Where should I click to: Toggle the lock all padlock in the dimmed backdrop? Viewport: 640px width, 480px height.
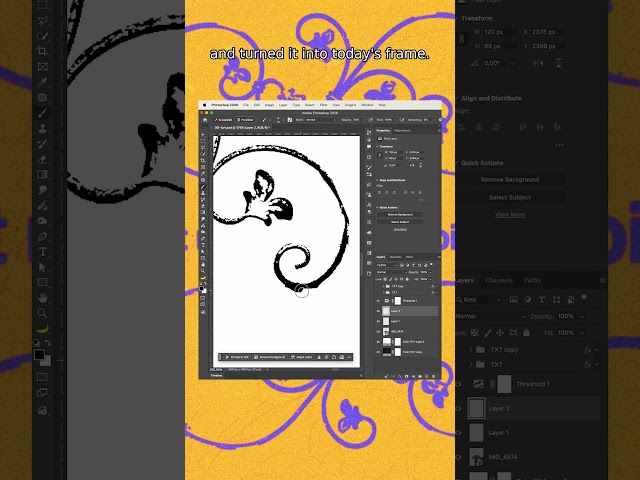[527, 333]
